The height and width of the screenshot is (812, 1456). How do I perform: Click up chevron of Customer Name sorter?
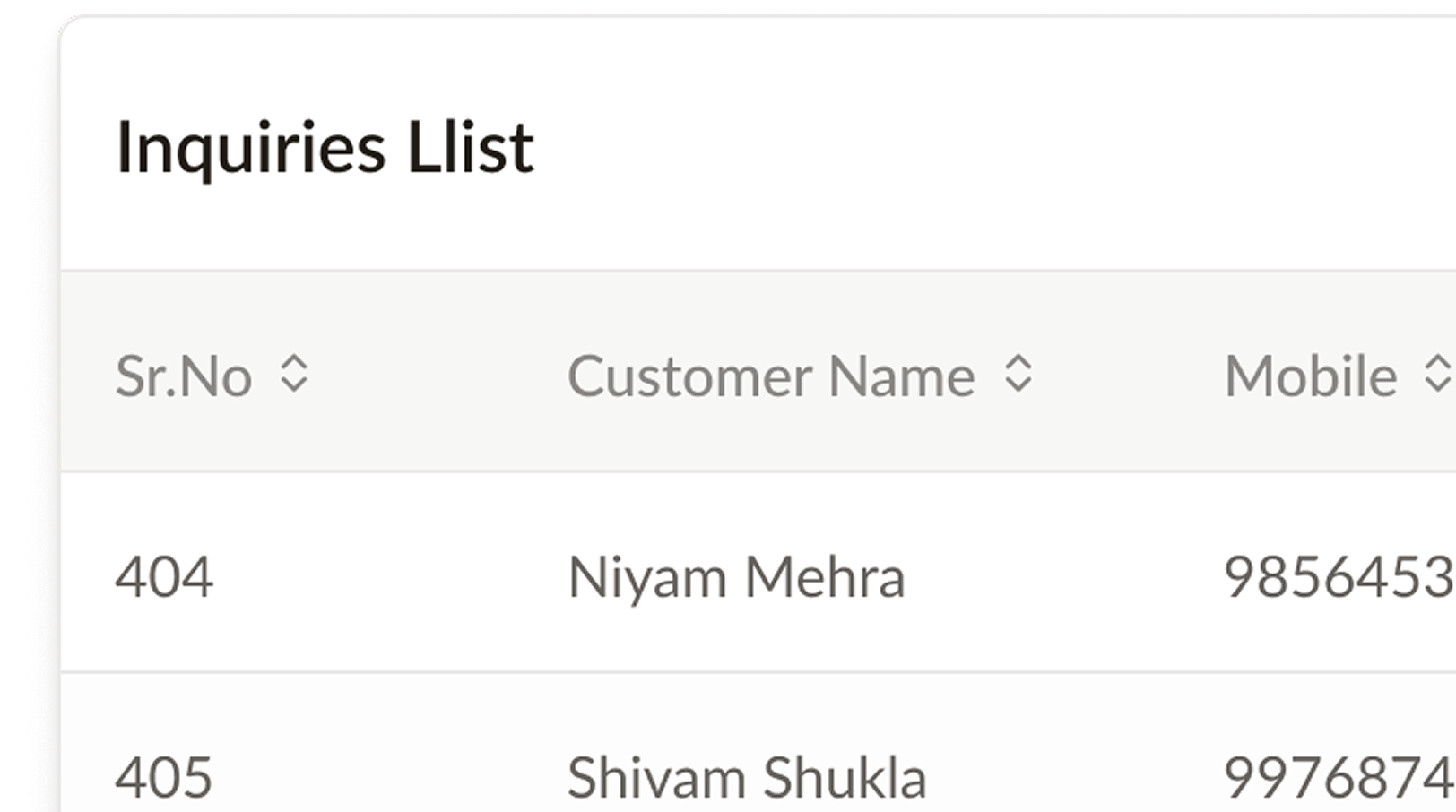click(1018, 362)
